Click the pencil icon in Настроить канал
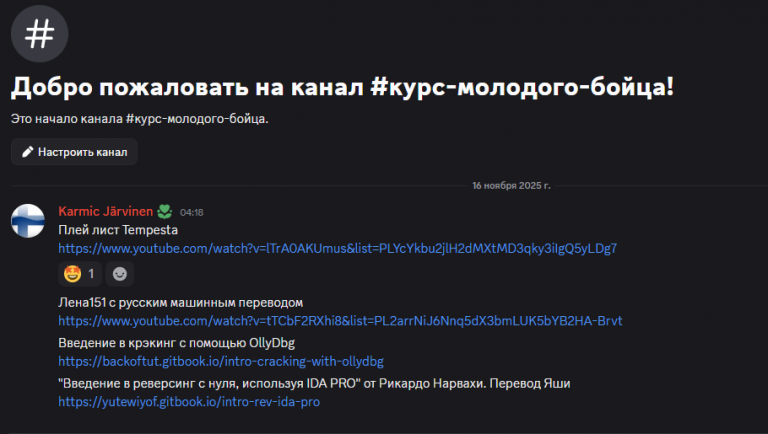This screenshot has width=768, height=434. click(x=27, y=152)
